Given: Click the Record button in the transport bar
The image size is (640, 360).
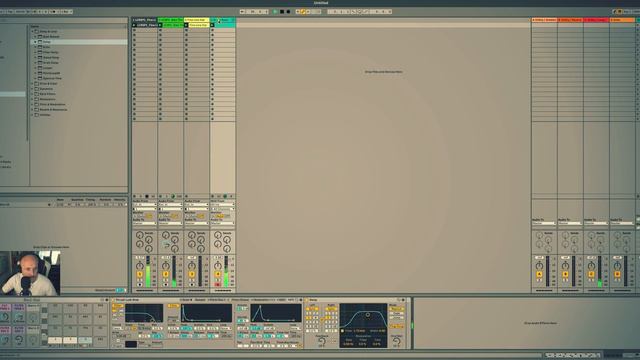Looking at the screenshot, I should tap(288, 12).
